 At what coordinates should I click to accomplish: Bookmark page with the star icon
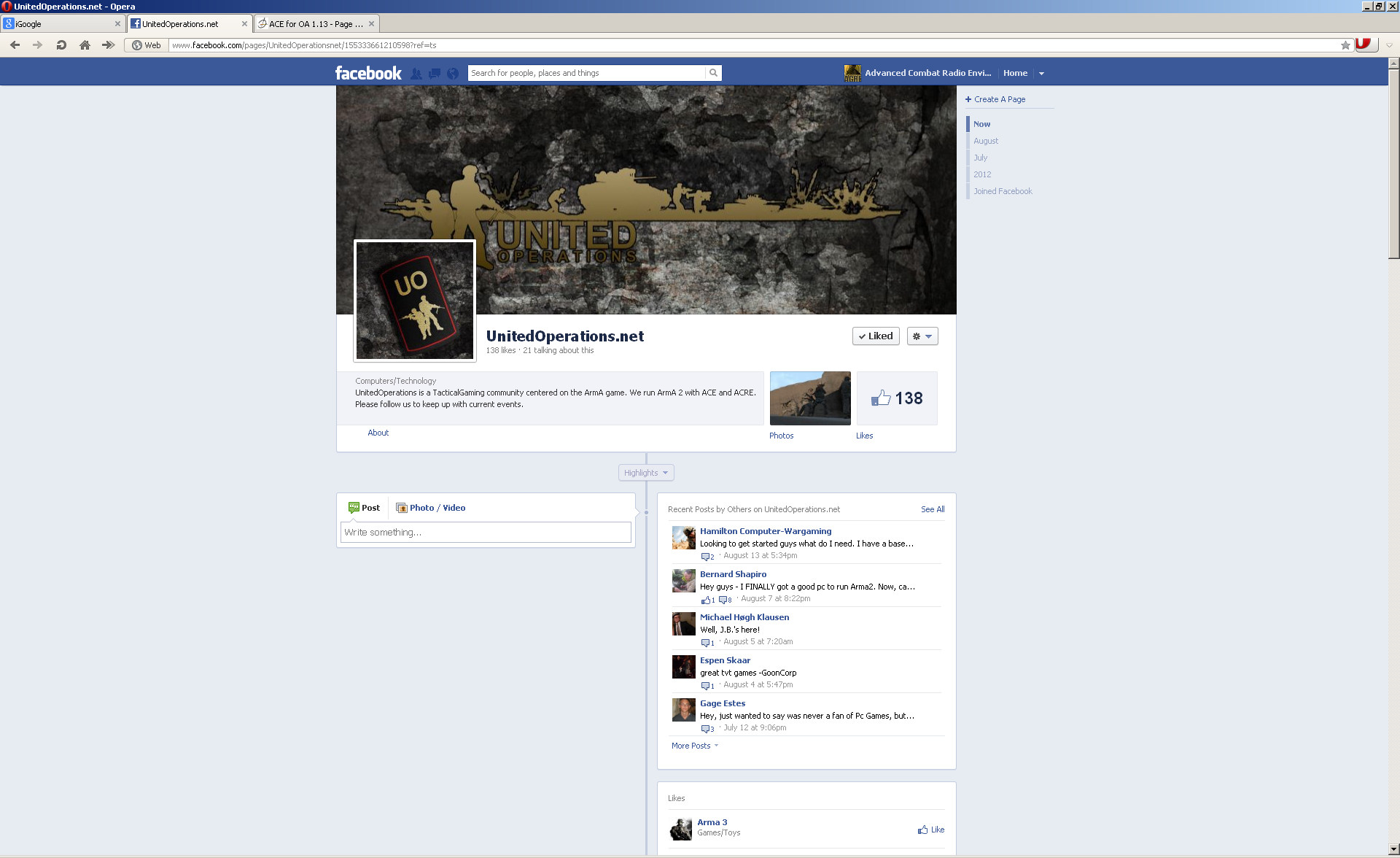point(1345,45)
